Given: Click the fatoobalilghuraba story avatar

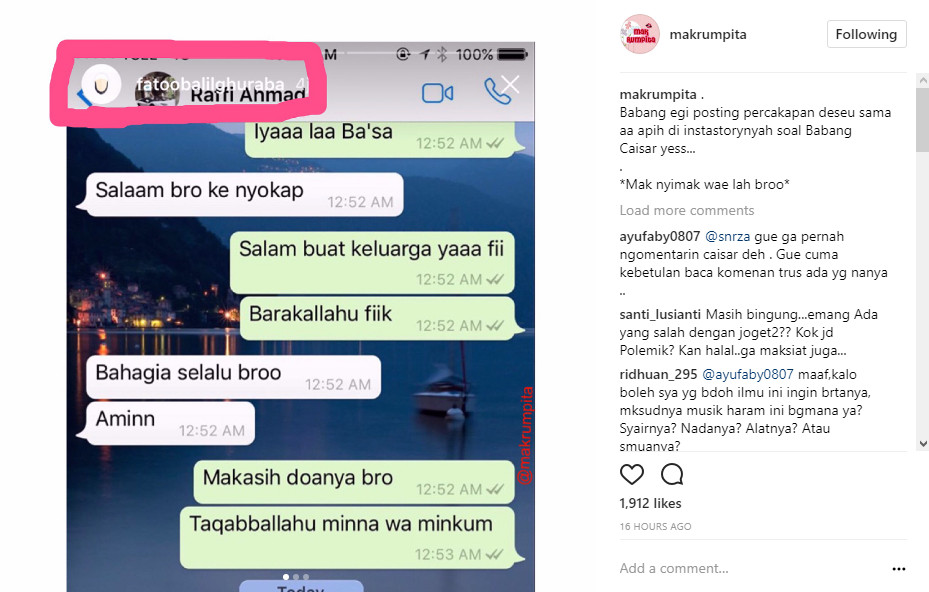Looking at the screenshot, I should [101, 85].
